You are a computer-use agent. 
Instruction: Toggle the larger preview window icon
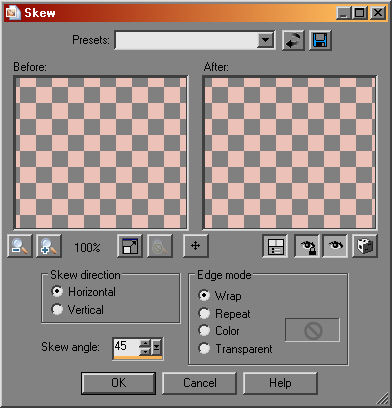(130, 246)
